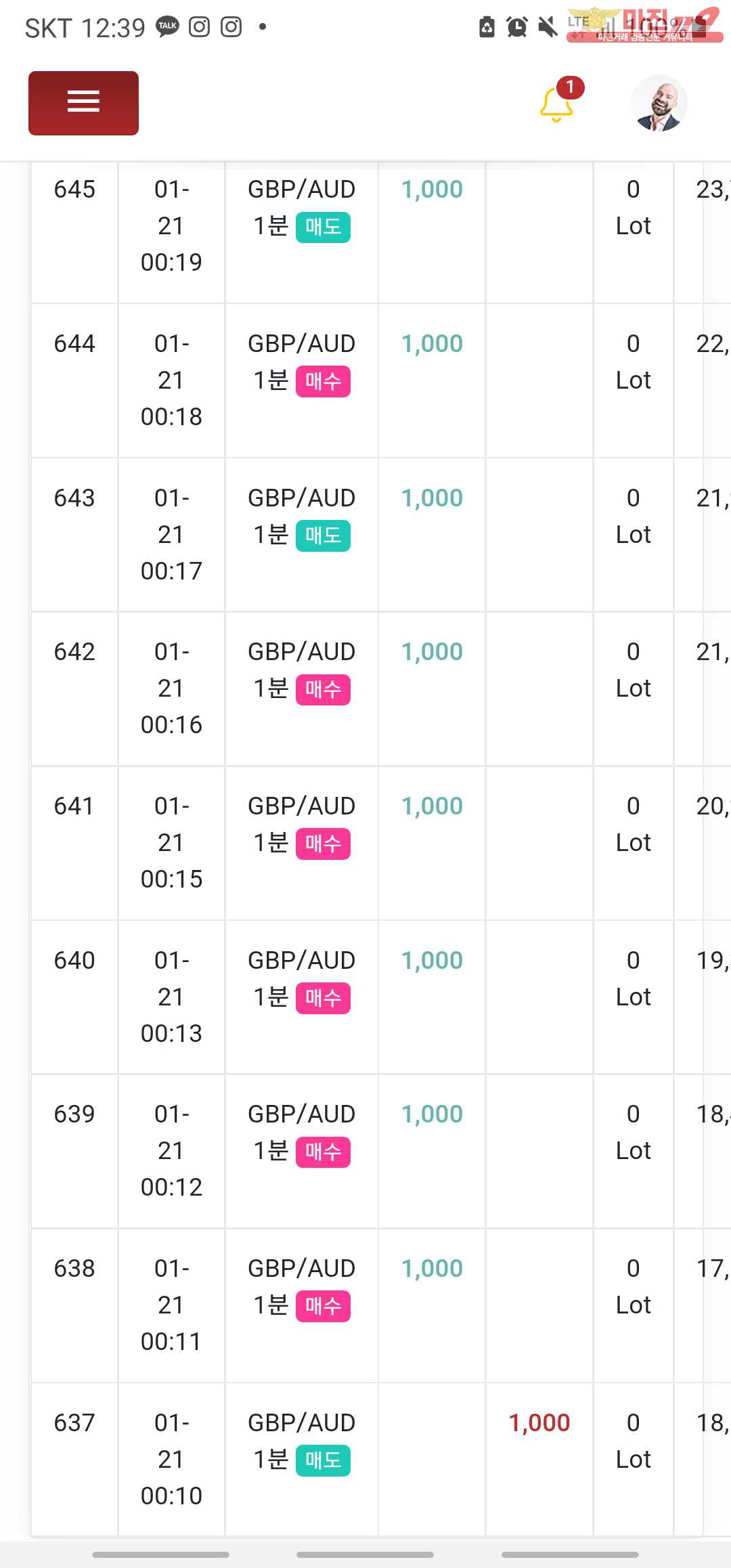The image size is (731, 1568).
Task: Click the red 1,000 amount in row 637
Action: (x=539, y=1423)
